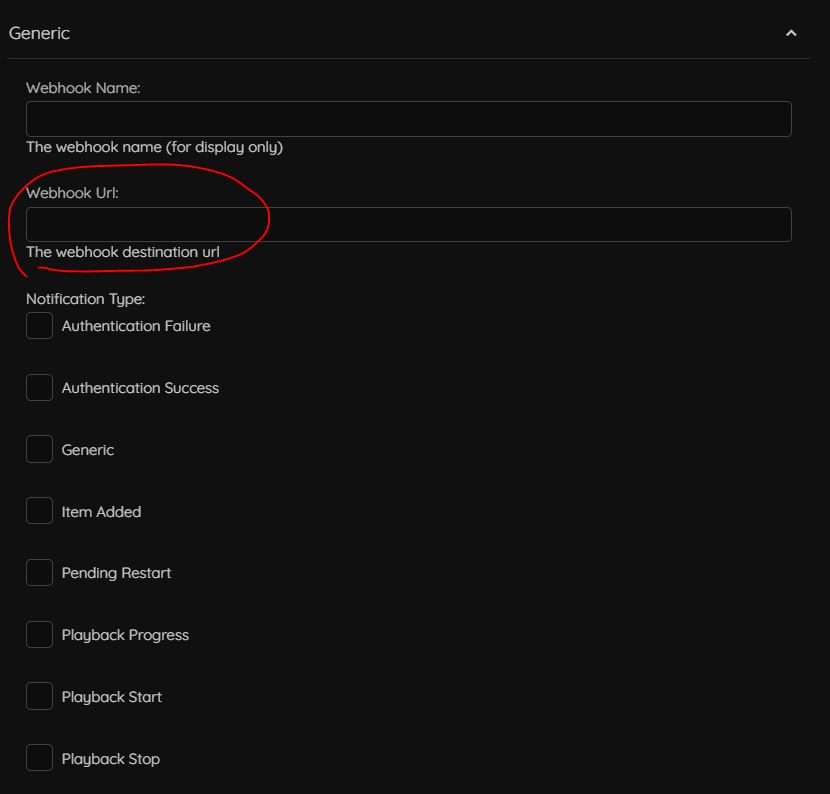Enable Playback Progress notifications
This screenshot has width=830, height=794.
click(39, 634)
